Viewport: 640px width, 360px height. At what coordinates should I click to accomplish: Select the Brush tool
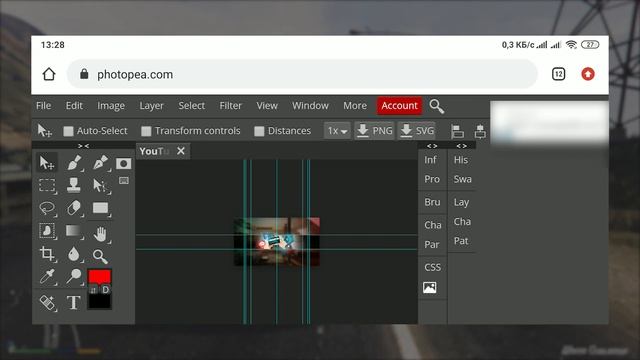pos(74,163)
